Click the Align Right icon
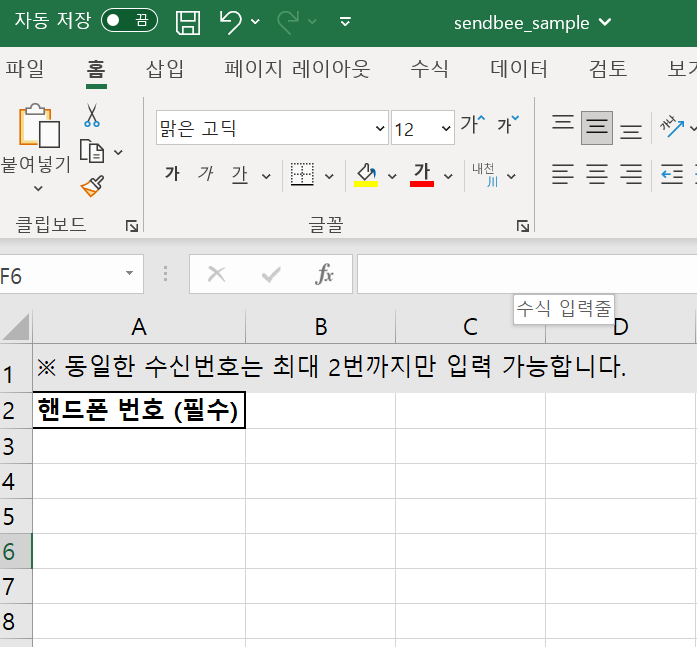This screenshot has height=647, width=697. (x=631, y=174)
